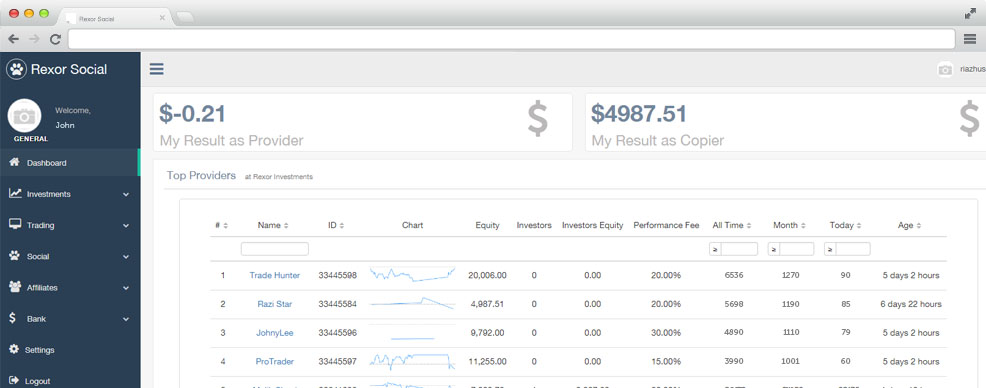
Task: Expand the Trading menu chevron
Action: point(126,226)
